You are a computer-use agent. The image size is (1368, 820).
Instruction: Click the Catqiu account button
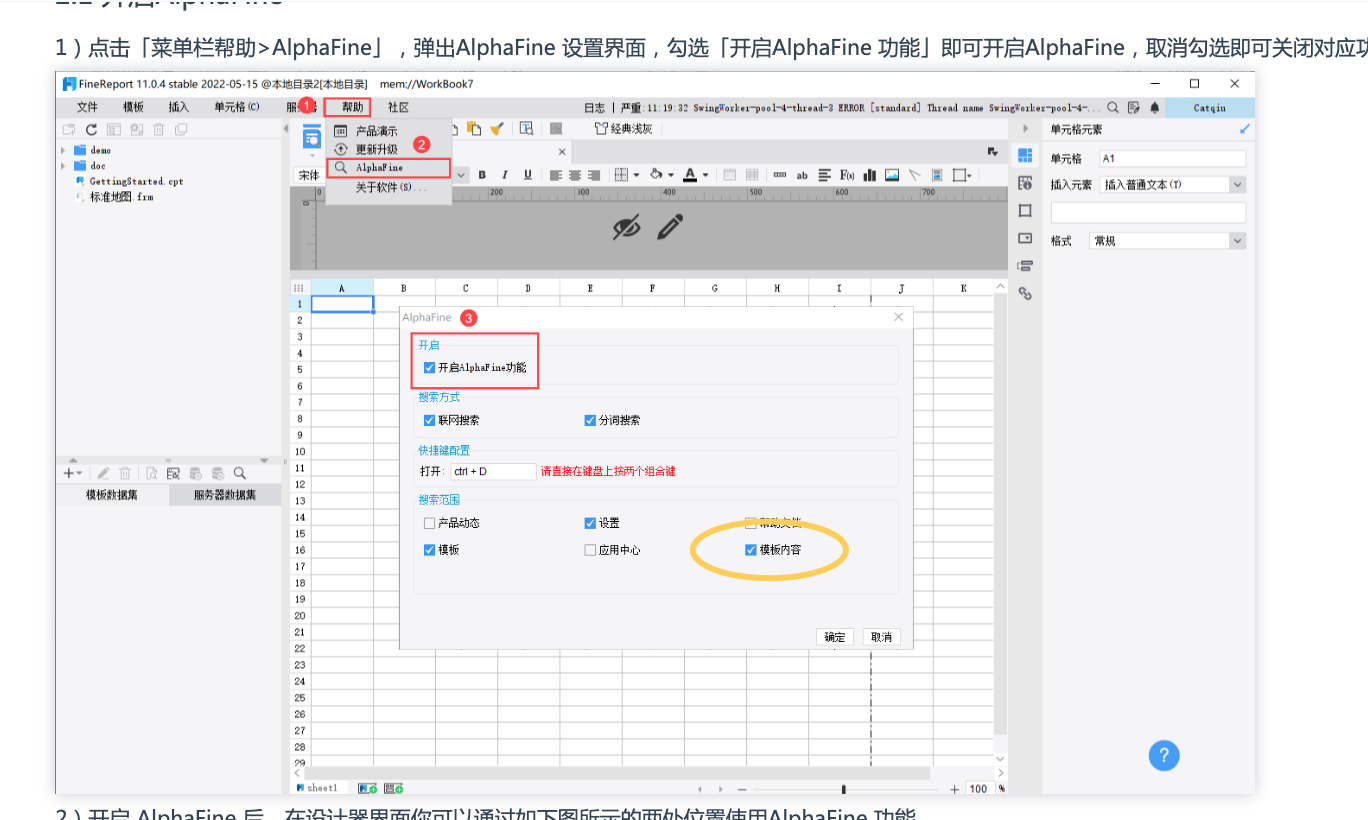coord(1209,108)
